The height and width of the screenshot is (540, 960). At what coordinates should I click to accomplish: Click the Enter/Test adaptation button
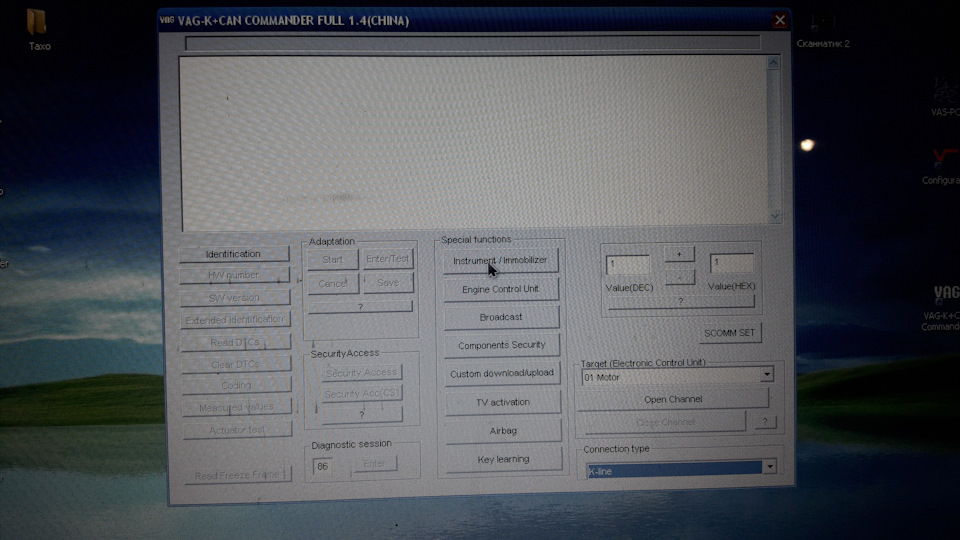coord(388,259)
